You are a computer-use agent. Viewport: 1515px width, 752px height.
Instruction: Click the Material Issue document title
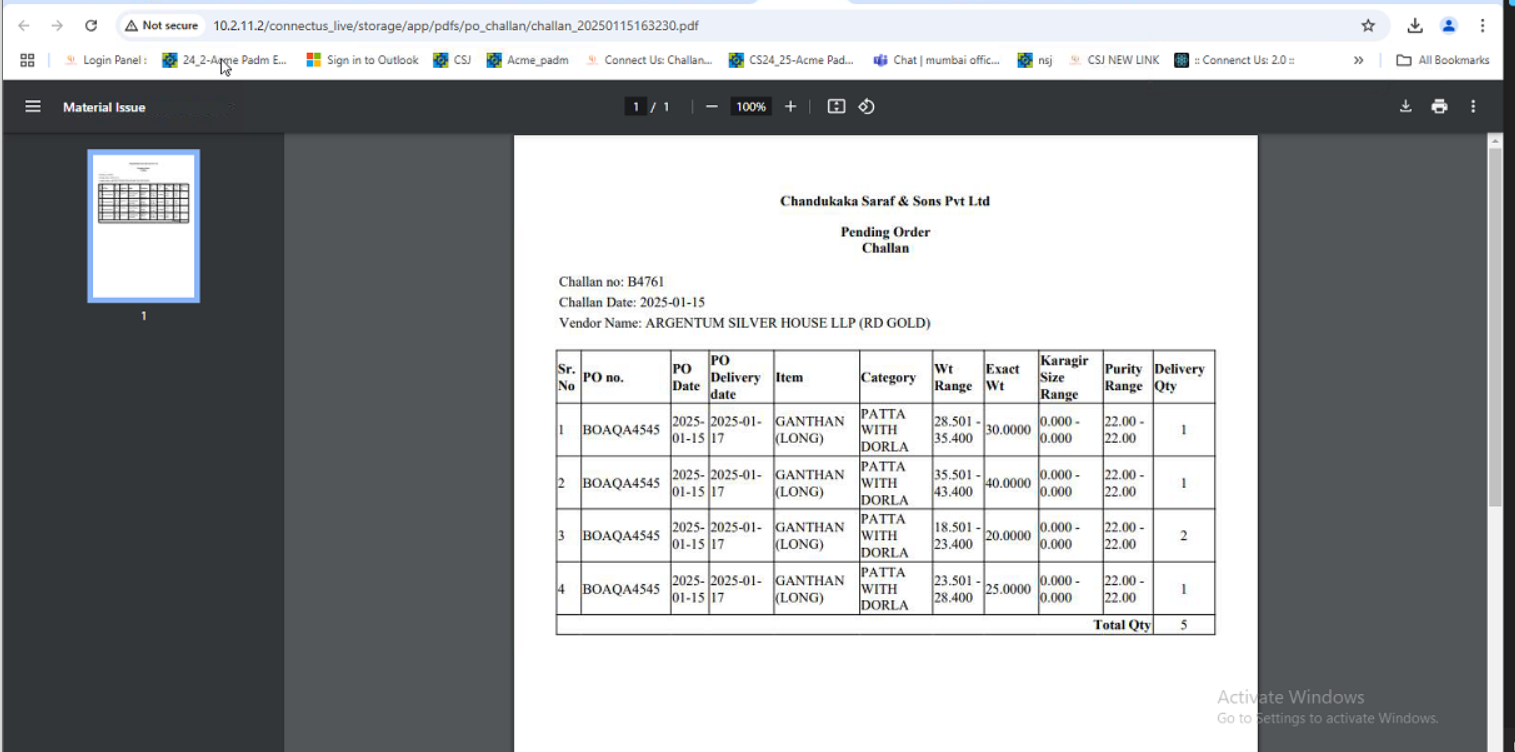coord(104,107)
